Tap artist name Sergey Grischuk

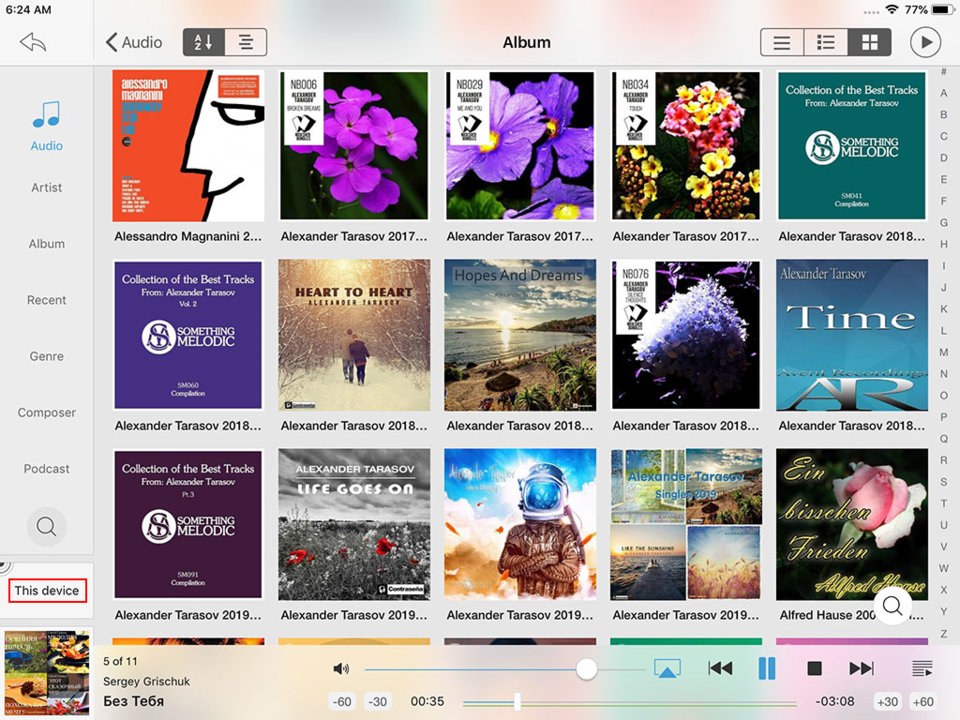(146, 681)
